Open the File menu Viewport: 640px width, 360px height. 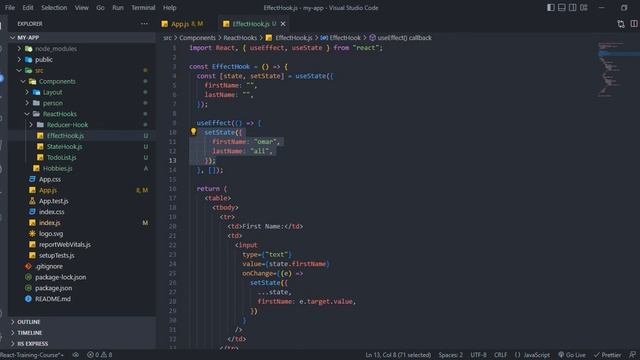point(10,8)
